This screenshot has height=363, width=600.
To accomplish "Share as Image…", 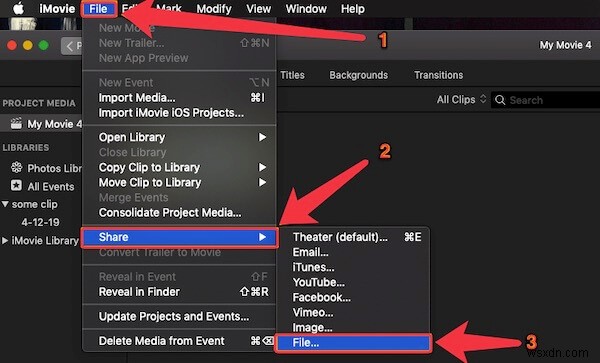I will click(x=353, y=328).
